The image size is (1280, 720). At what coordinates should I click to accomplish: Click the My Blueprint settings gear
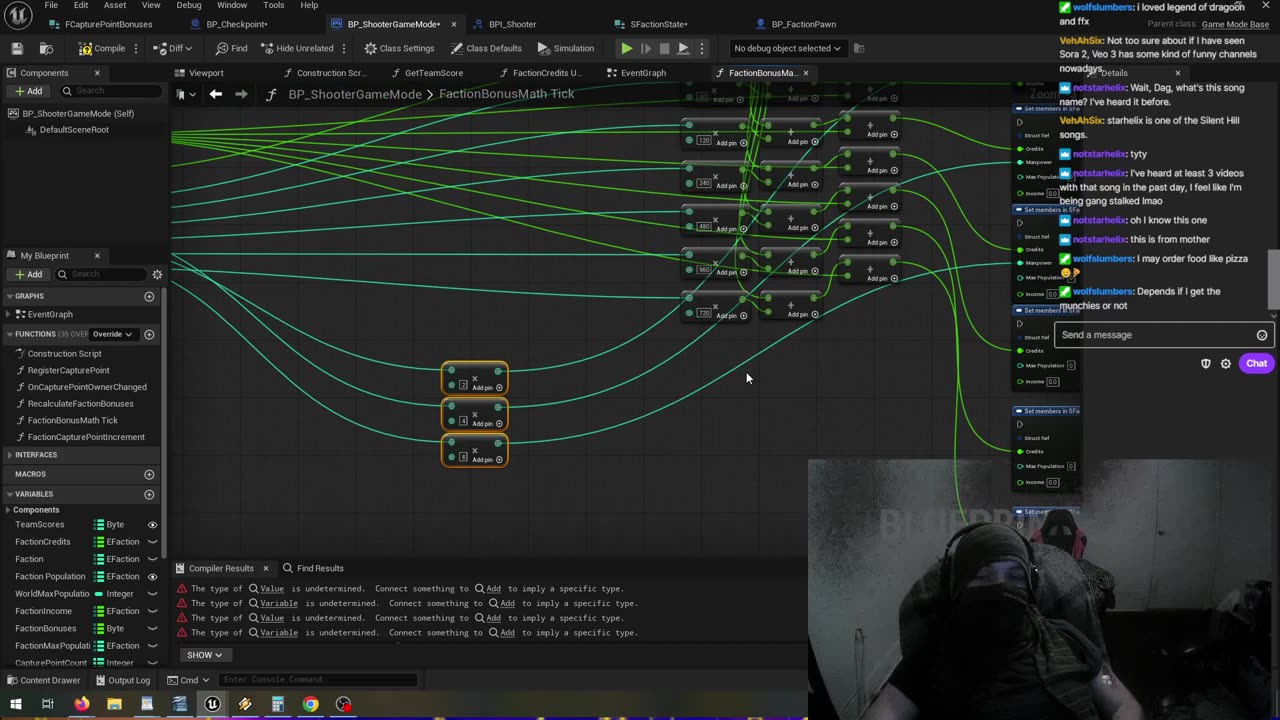pyautogui.click(x=157, y=274)
